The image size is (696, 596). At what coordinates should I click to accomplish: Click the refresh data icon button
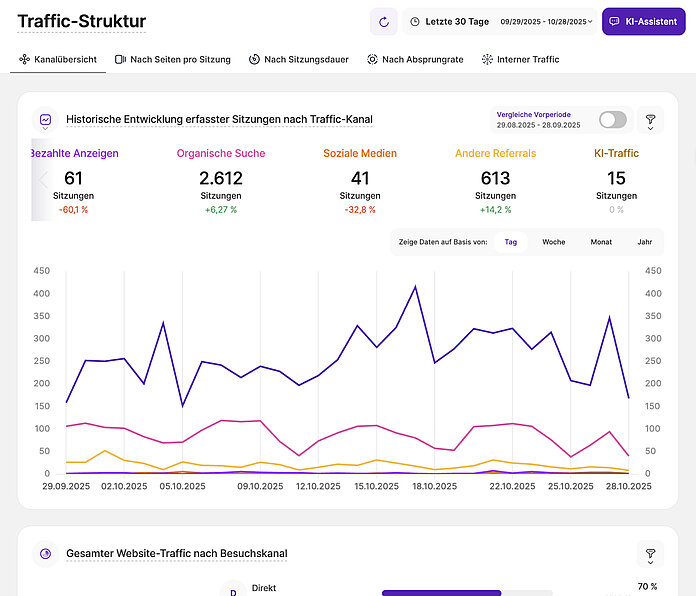point(383,21)
